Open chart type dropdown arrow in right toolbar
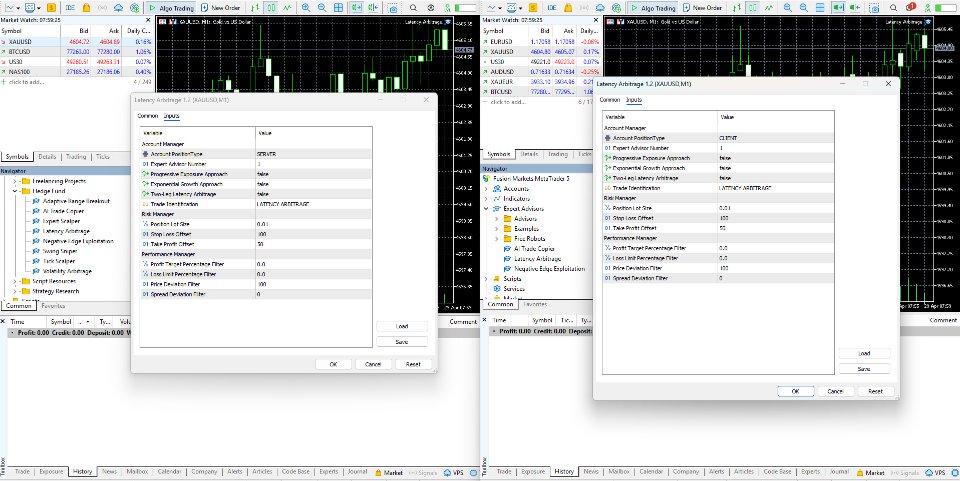The width and height of the screenshot is (960, 481). tap(500, 8)
